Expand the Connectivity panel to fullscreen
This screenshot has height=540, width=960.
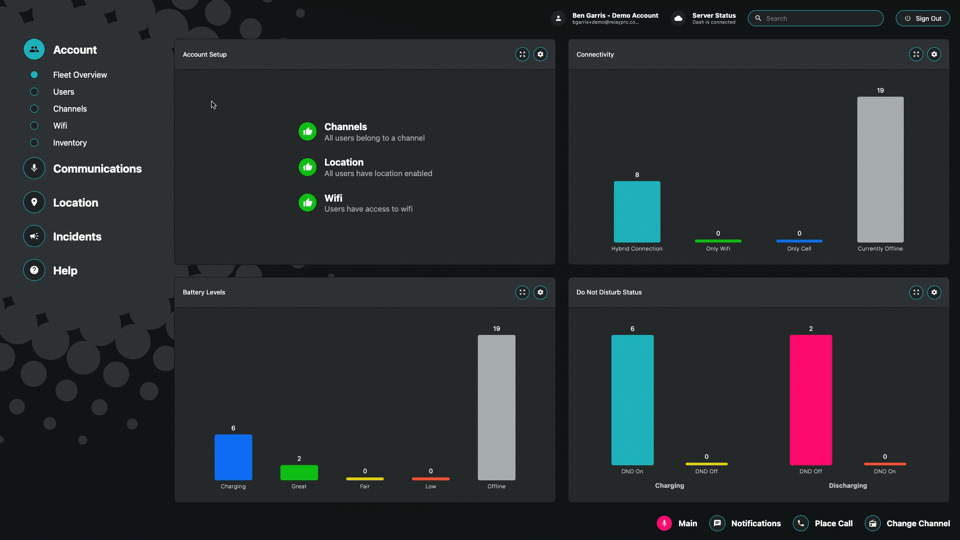pos(916,54)
